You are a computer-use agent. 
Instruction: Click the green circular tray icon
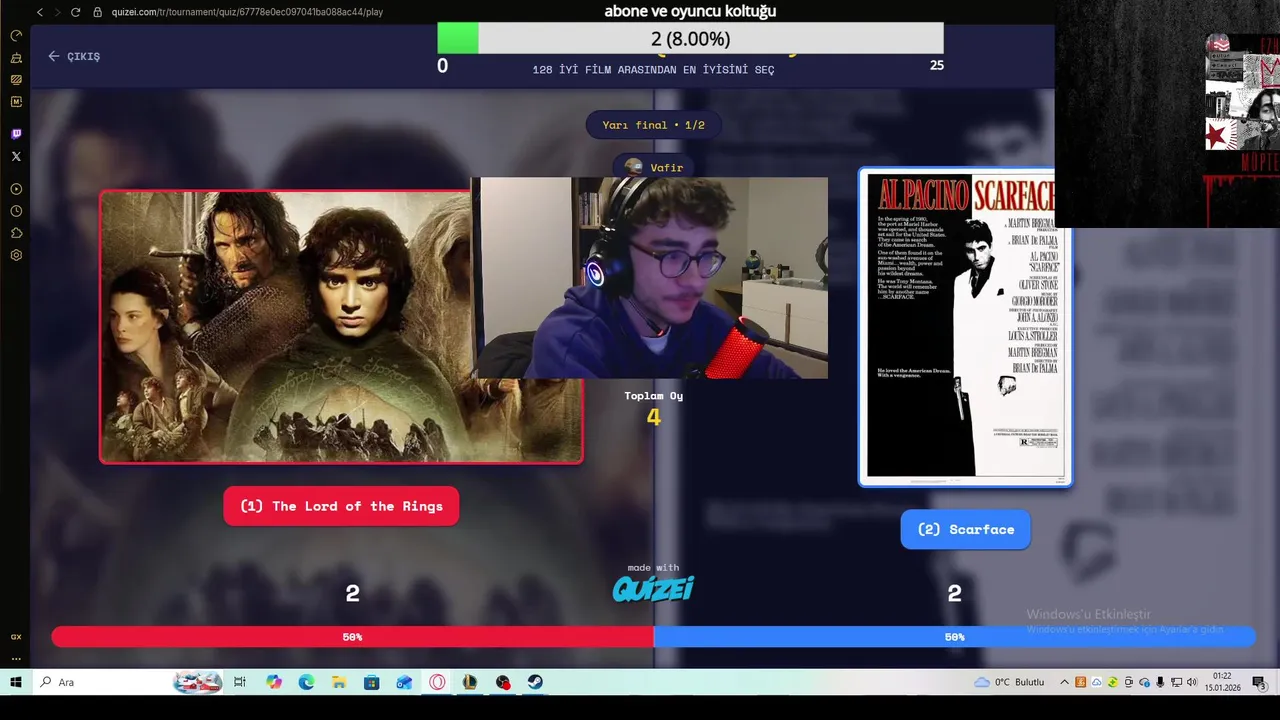point(1113,682)
